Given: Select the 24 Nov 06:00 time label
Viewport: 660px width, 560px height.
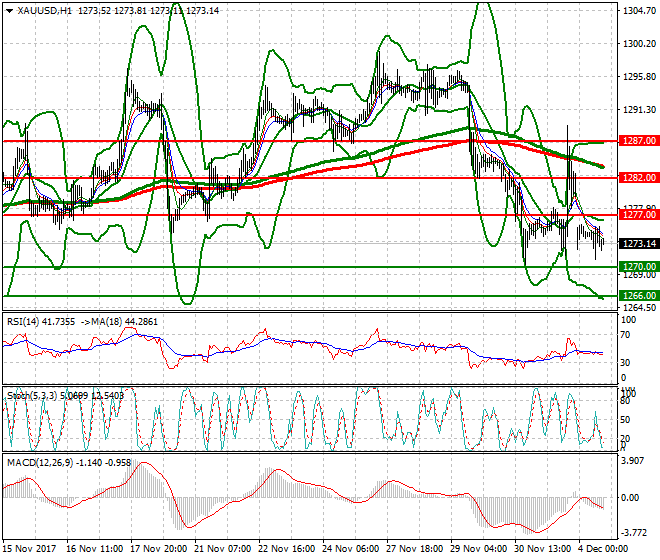Looking at the screenshot, I should point(351,549).
